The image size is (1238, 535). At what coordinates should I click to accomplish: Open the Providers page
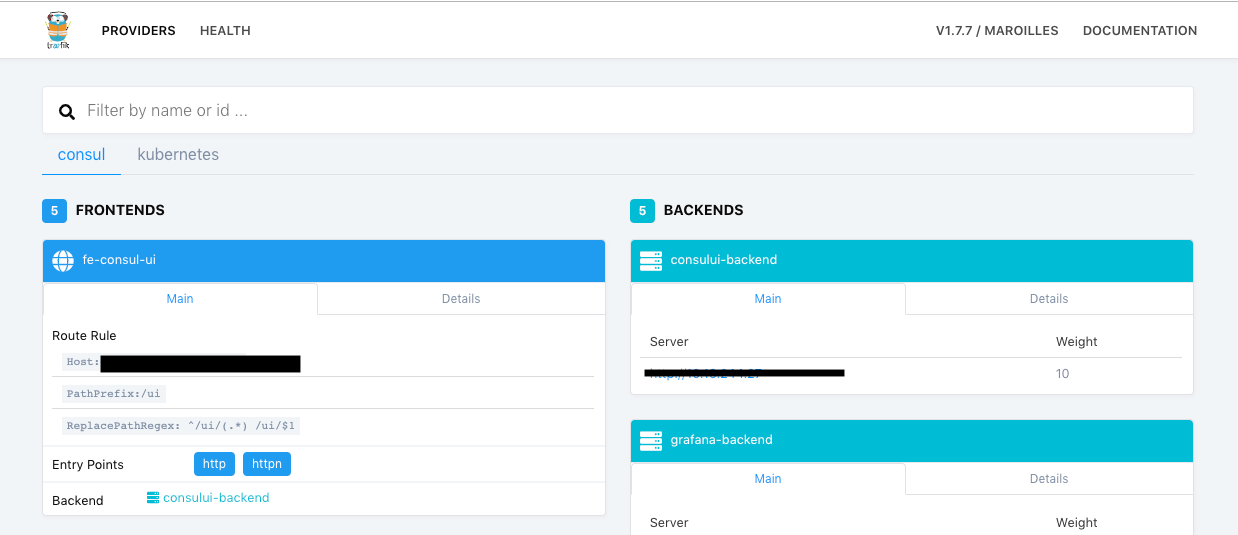click(138, 31)
